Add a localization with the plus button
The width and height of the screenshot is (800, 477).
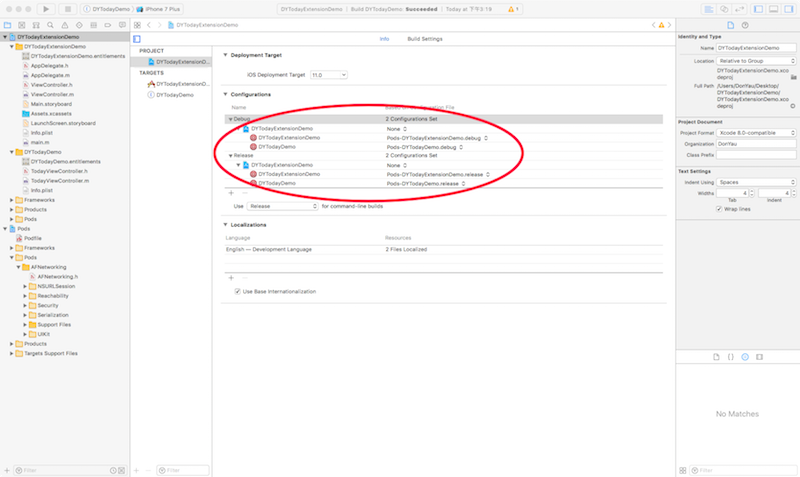point(231,278)
